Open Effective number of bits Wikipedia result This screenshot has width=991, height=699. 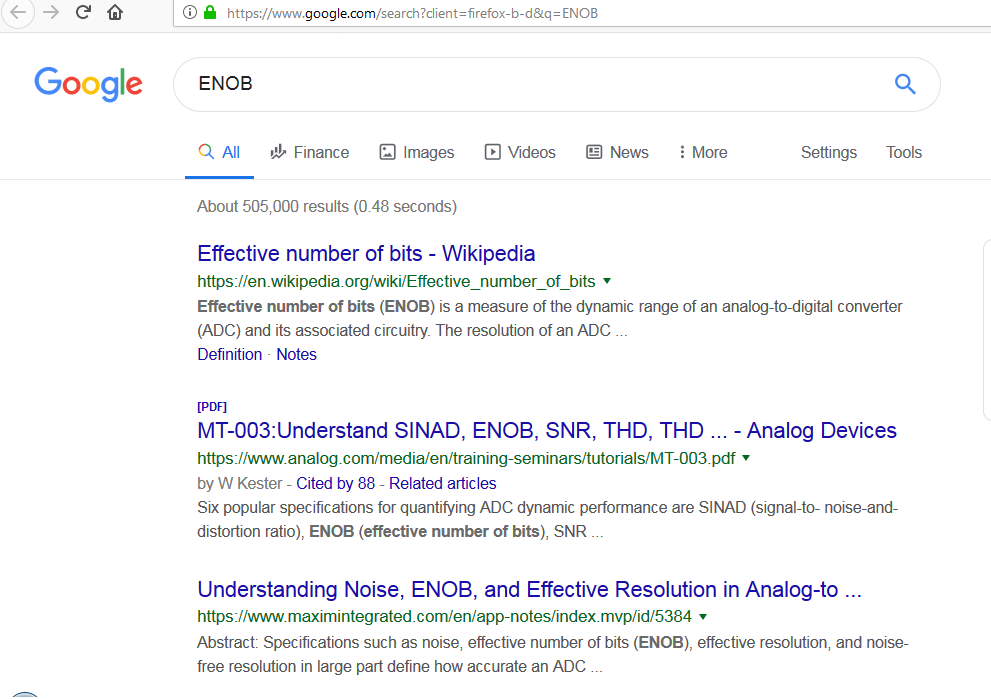tap(366, 253)
